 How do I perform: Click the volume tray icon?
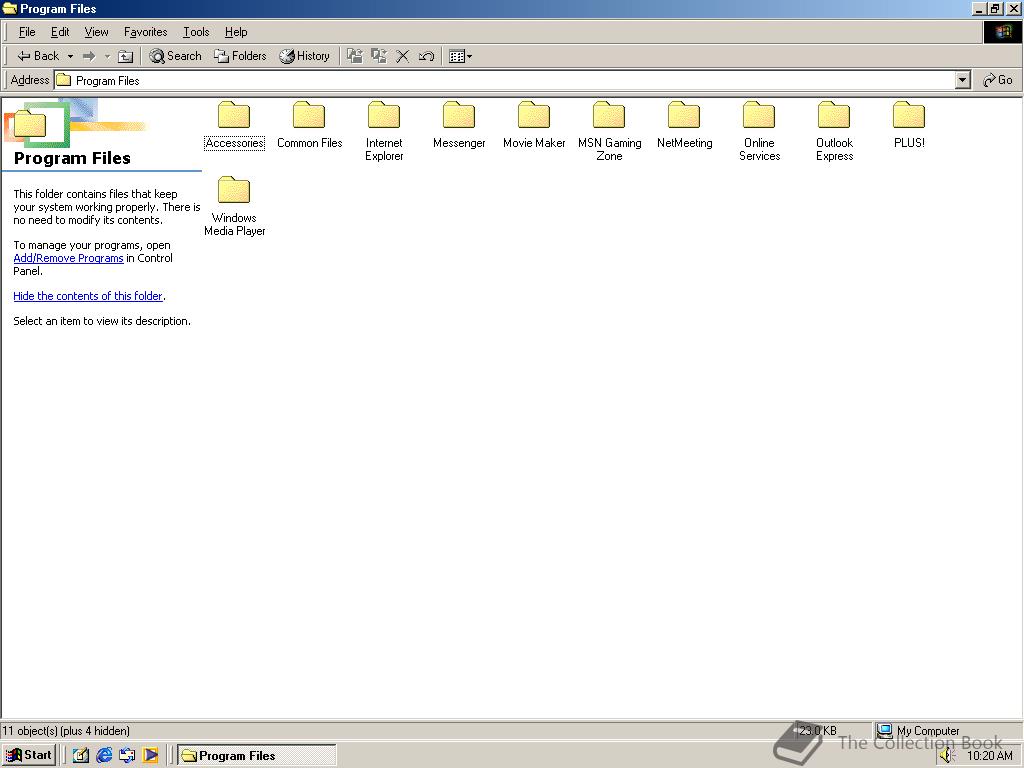(947, 756)
